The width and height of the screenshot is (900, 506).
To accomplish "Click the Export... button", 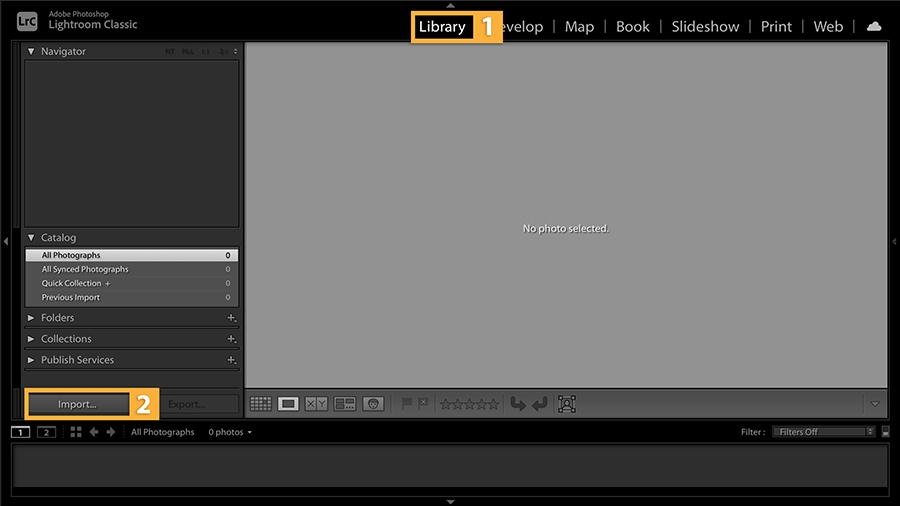I will (187, 404).
